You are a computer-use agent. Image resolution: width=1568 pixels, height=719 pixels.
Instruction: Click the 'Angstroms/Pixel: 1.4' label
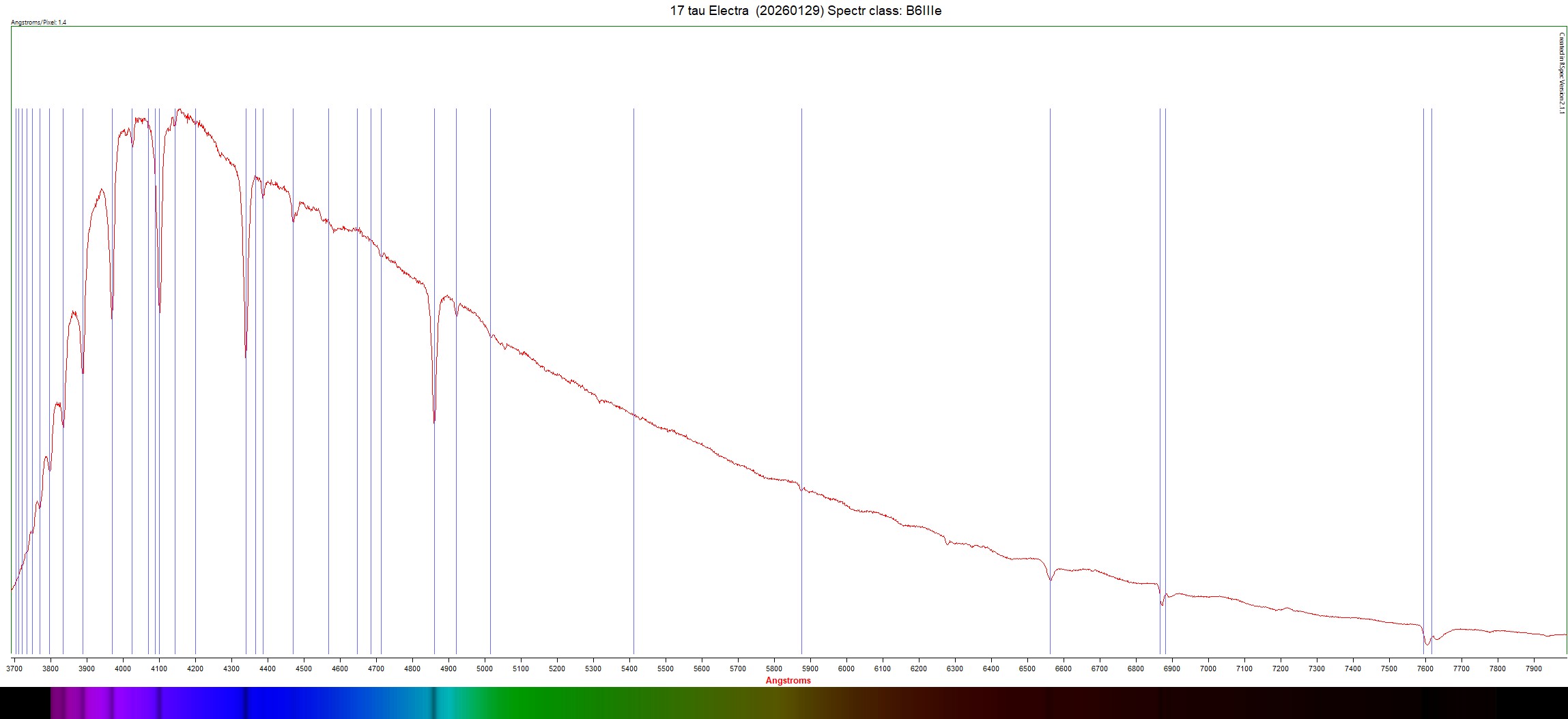pyautogui.click(x=39, y=23)
